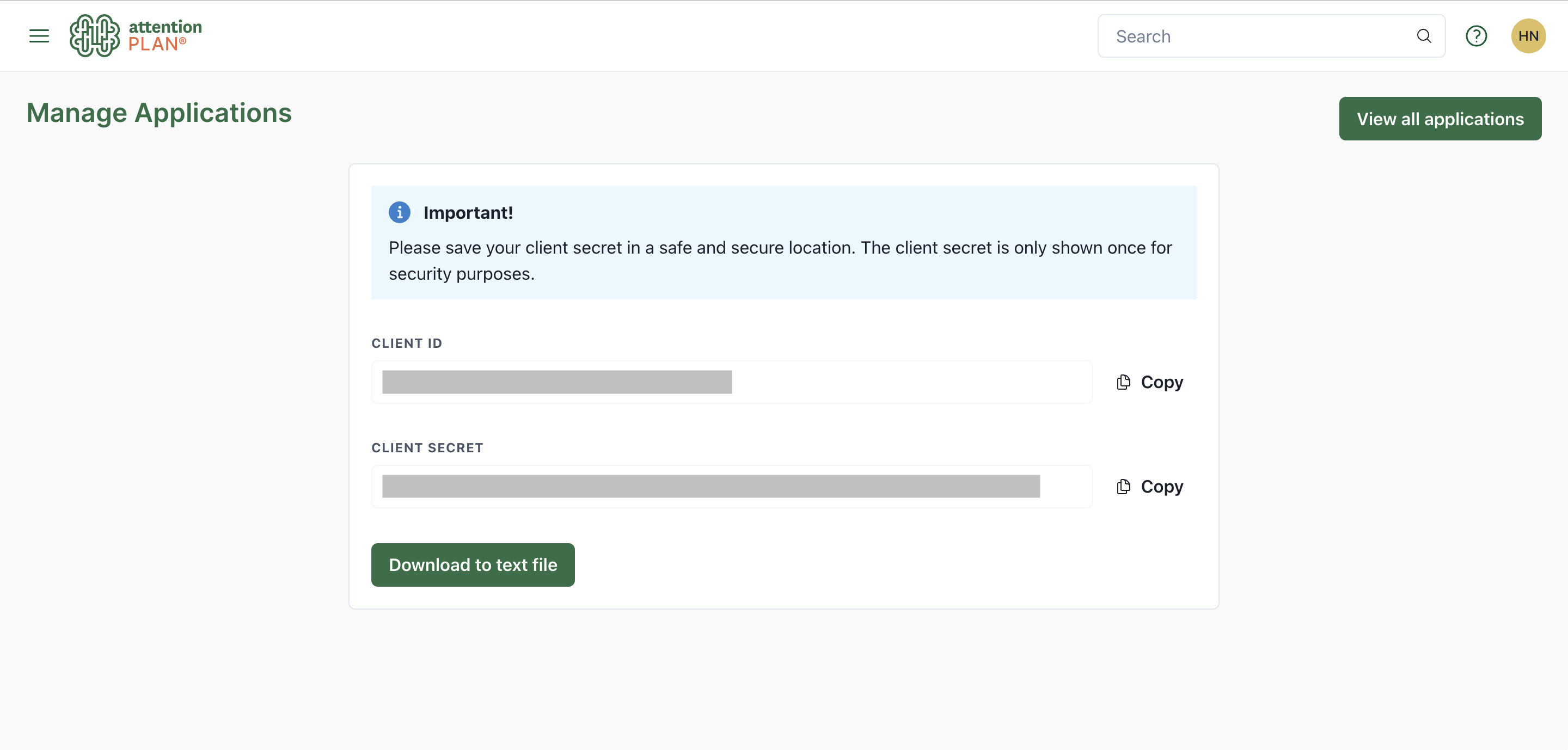This screenshot has height=750, width=1568.
Task: Click the blue info icon beside Important
Action: tap(399, 212)
